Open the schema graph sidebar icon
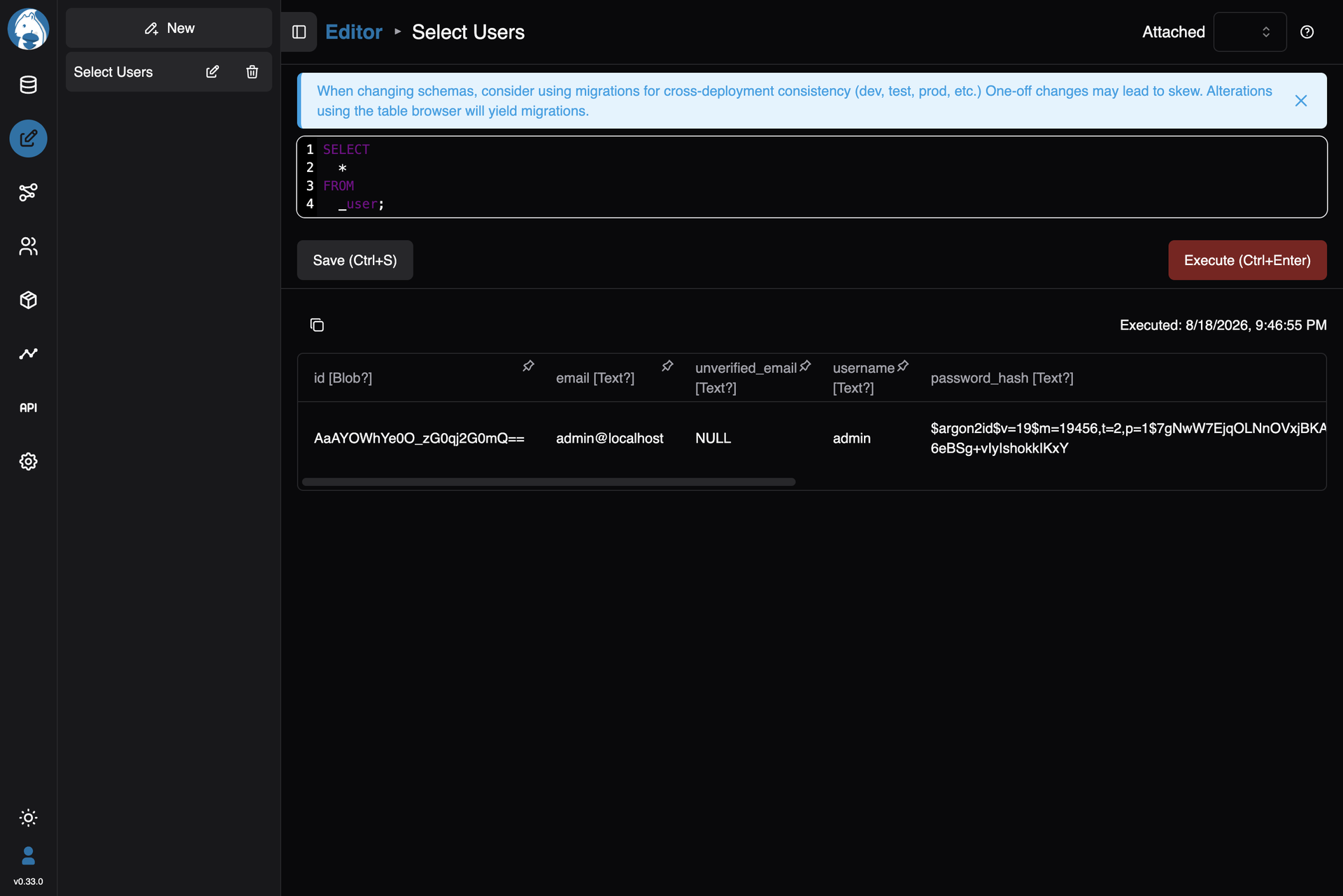Viewport: 1343px width, 896px height. click(x=28, y=192)
